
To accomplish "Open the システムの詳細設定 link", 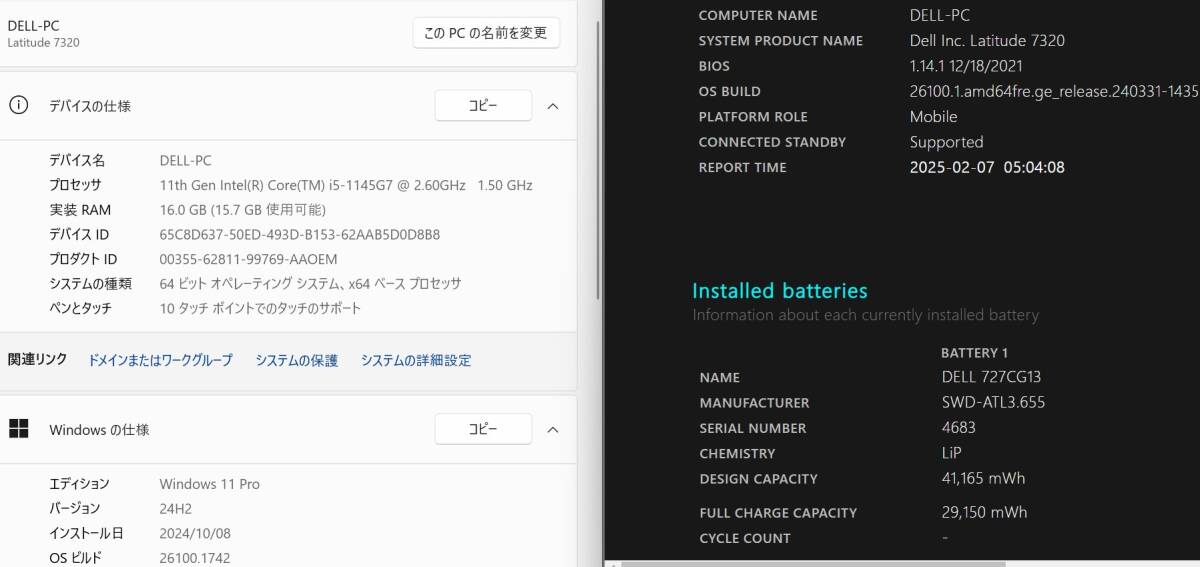I will (x=416, y=360).
